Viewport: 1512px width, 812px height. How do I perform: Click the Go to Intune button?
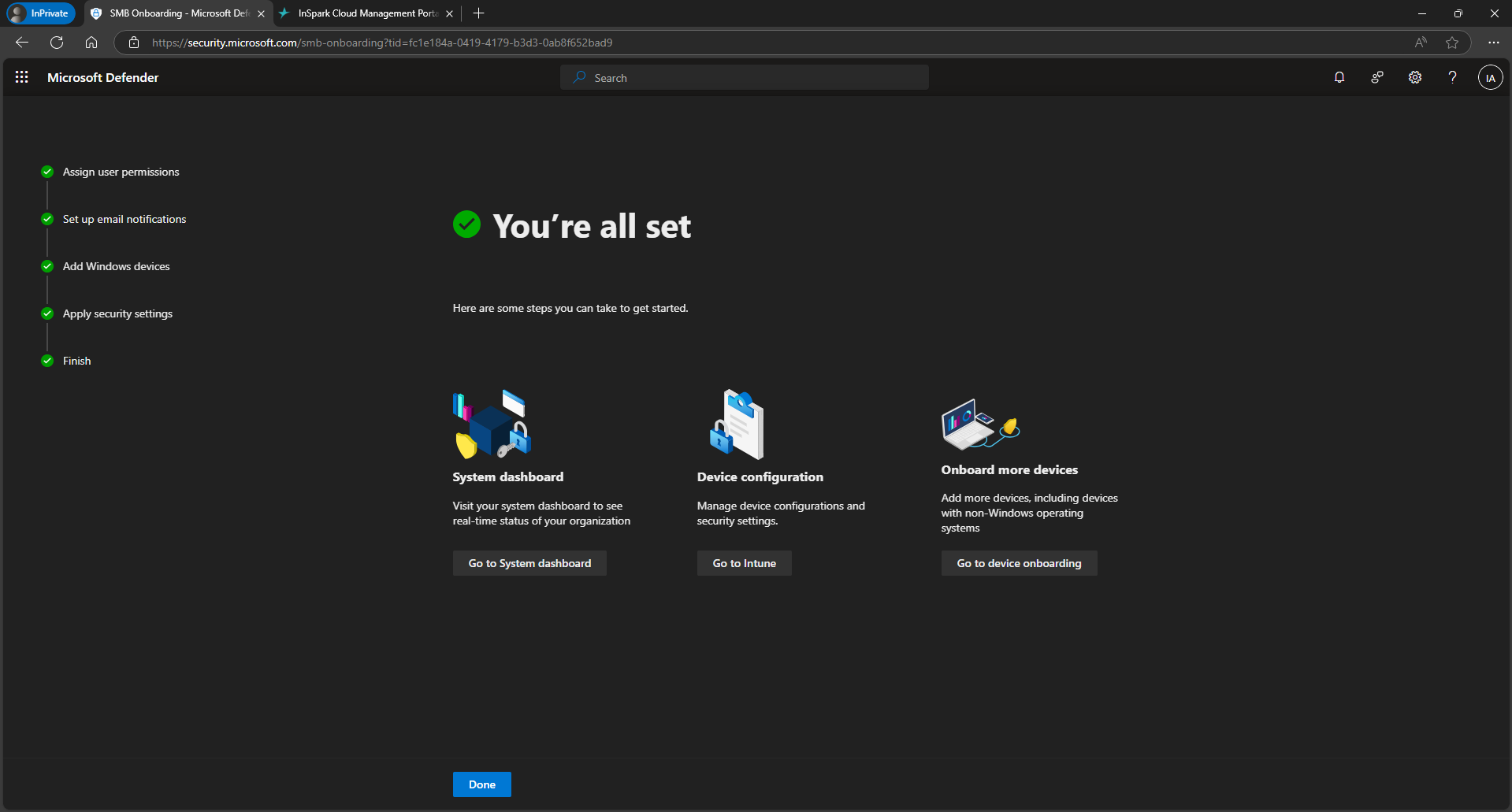(745, 563)
